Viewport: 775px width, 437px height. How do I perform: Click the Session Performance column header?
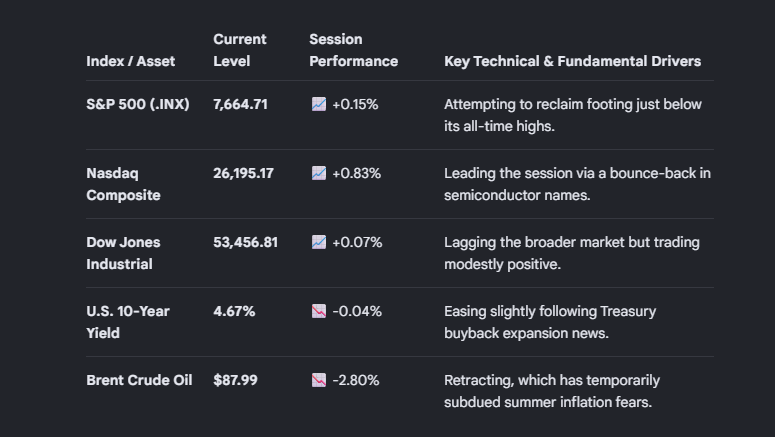point(353,50)
